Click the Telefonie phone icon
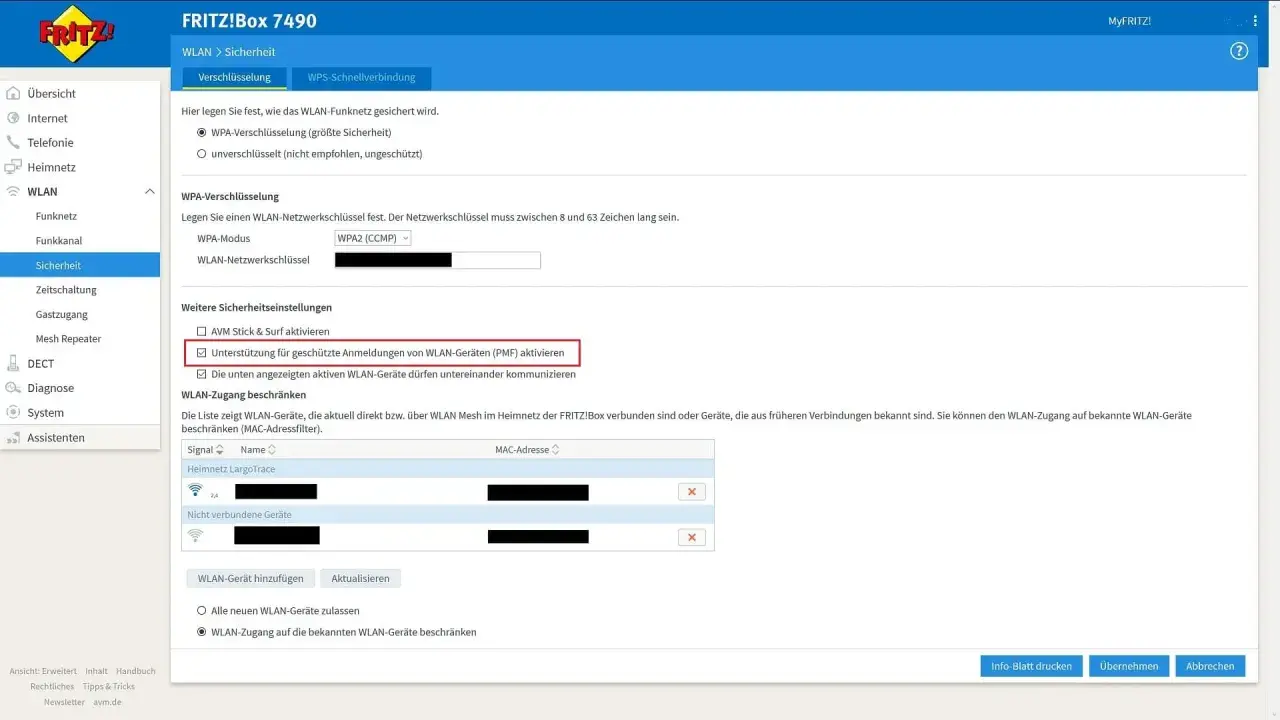Image resolution: width=1280 pixels, height=720 pixels. click(x=13, y=143)
